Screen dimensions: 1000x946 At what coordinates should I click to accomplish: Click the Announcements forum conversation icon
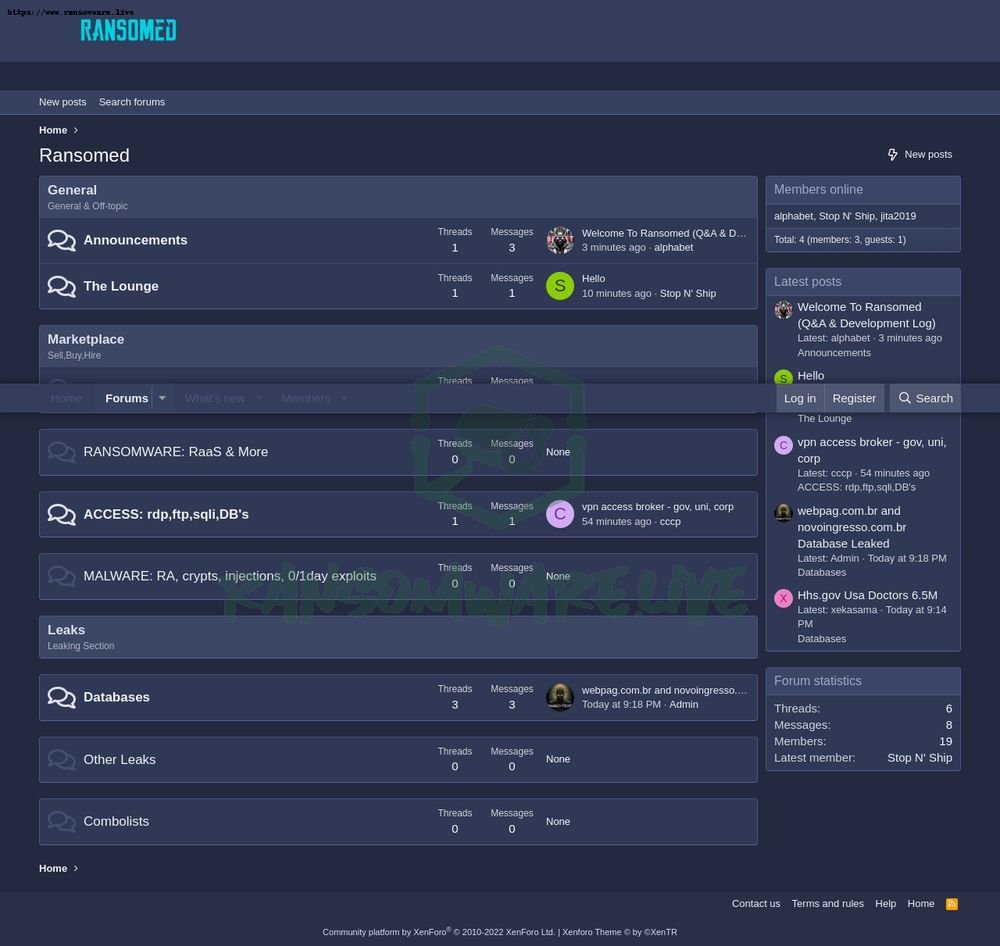coord(61,240)
